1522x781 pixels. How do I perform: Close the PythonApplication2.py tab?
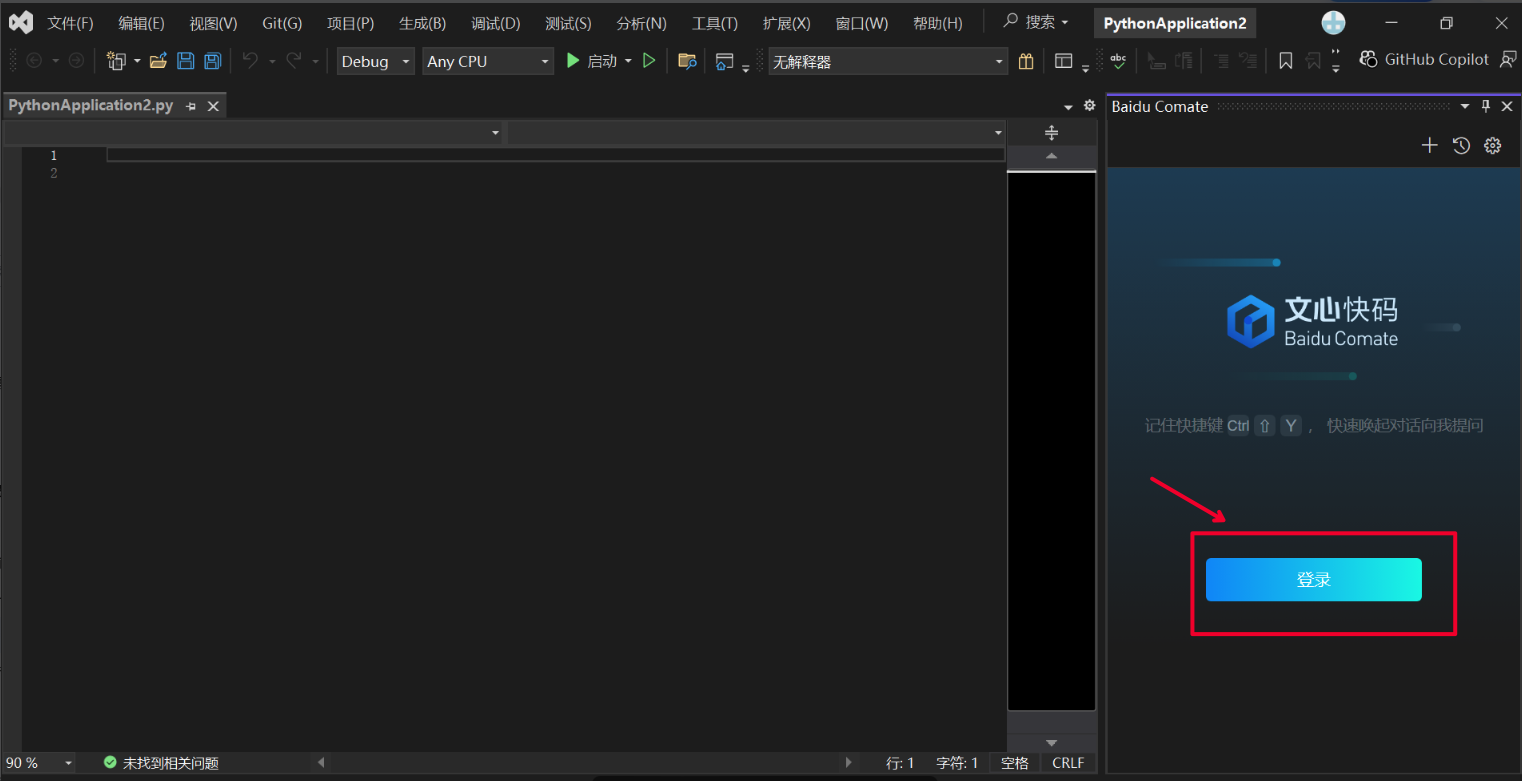pyautogui.click(x=213, y=106)
